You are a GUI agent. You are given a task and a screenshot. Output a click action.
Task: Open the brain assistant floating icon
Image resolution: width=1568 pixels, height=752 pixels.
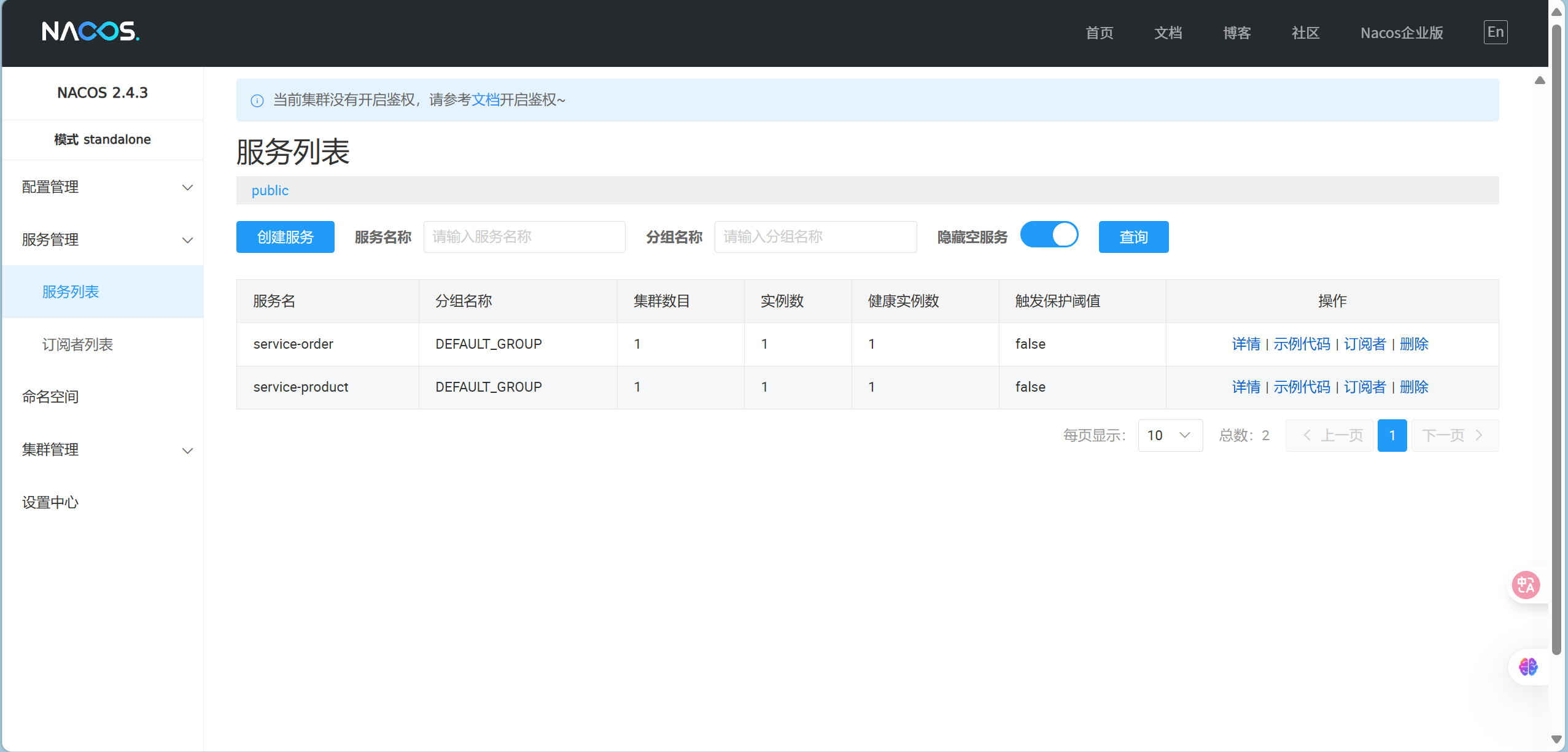pyautogui.click(x=1527, y=667)
